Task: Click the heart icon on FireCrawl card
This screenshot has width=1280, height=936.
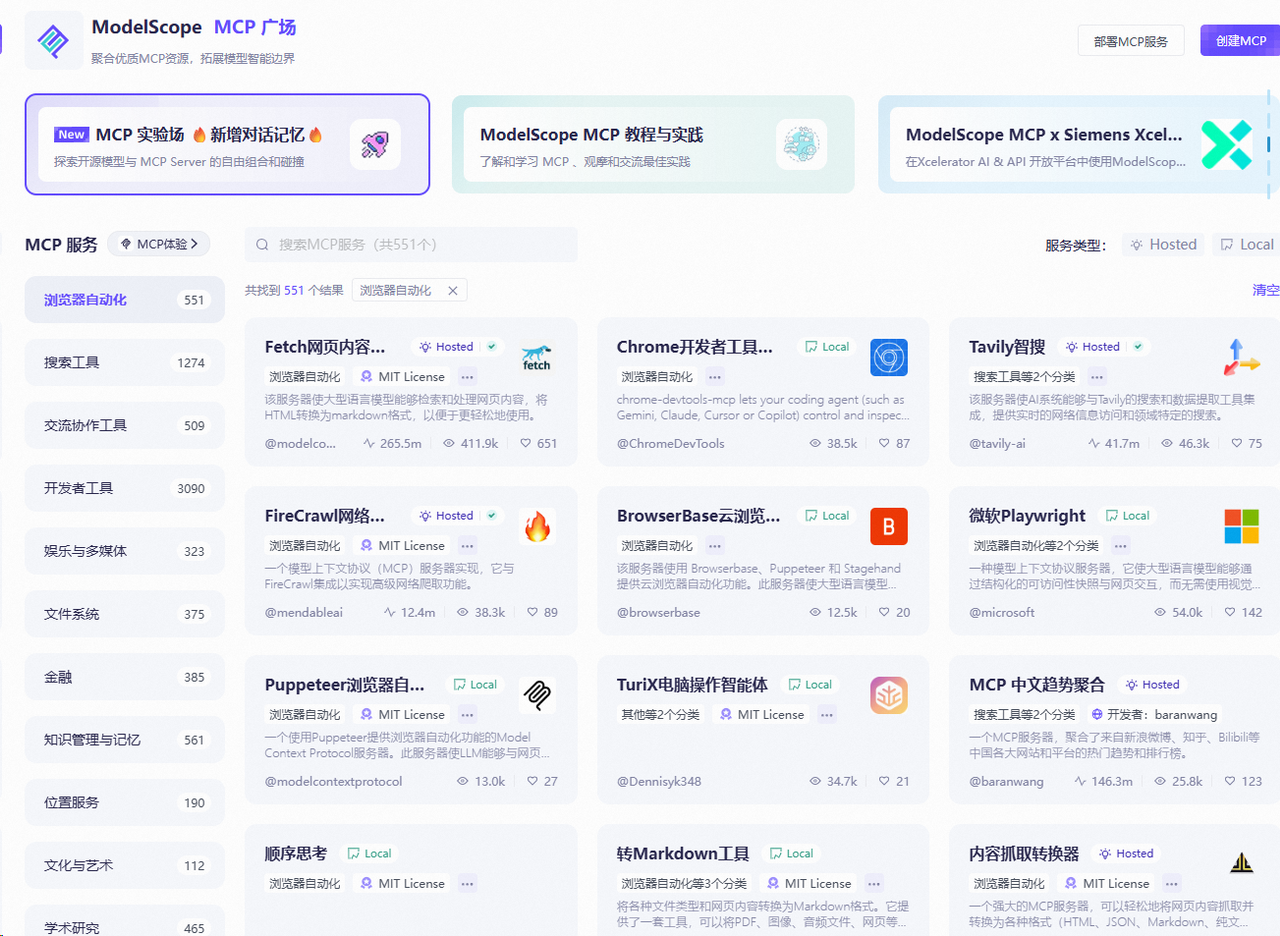Action: click(532, 612)
